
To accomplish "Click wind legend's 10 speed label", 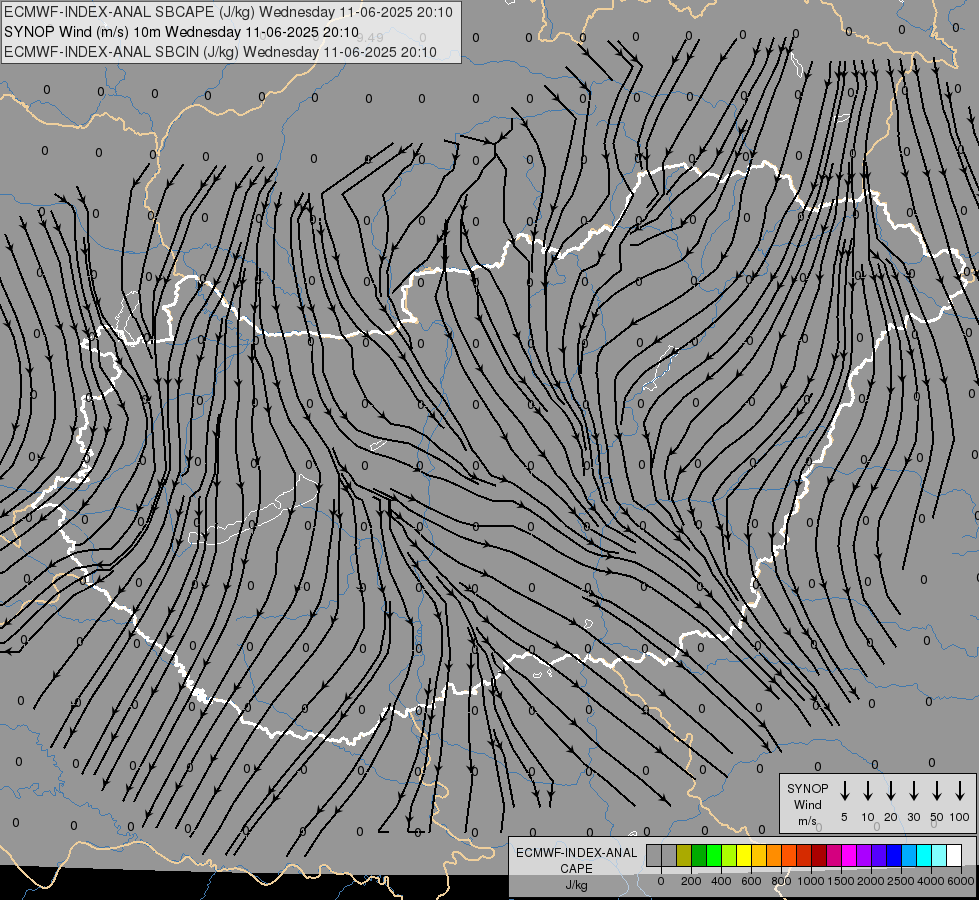I will pyautogui.click(x=868, y=817).
